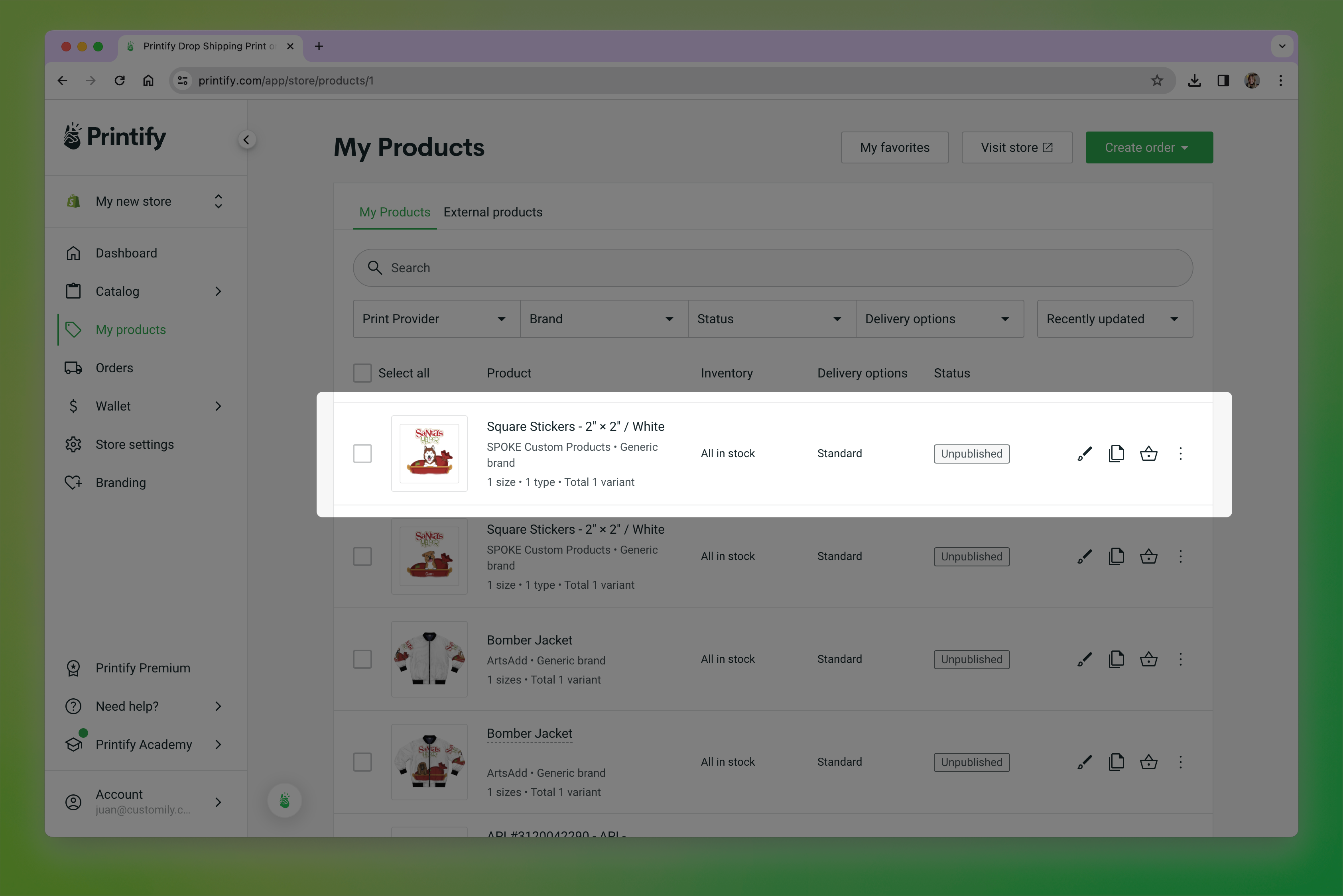The height and width of the screenshot is (896, 1343).
Task: Open Store settings from sidebar
Action: pyautogui.click(x=134, y=444)
